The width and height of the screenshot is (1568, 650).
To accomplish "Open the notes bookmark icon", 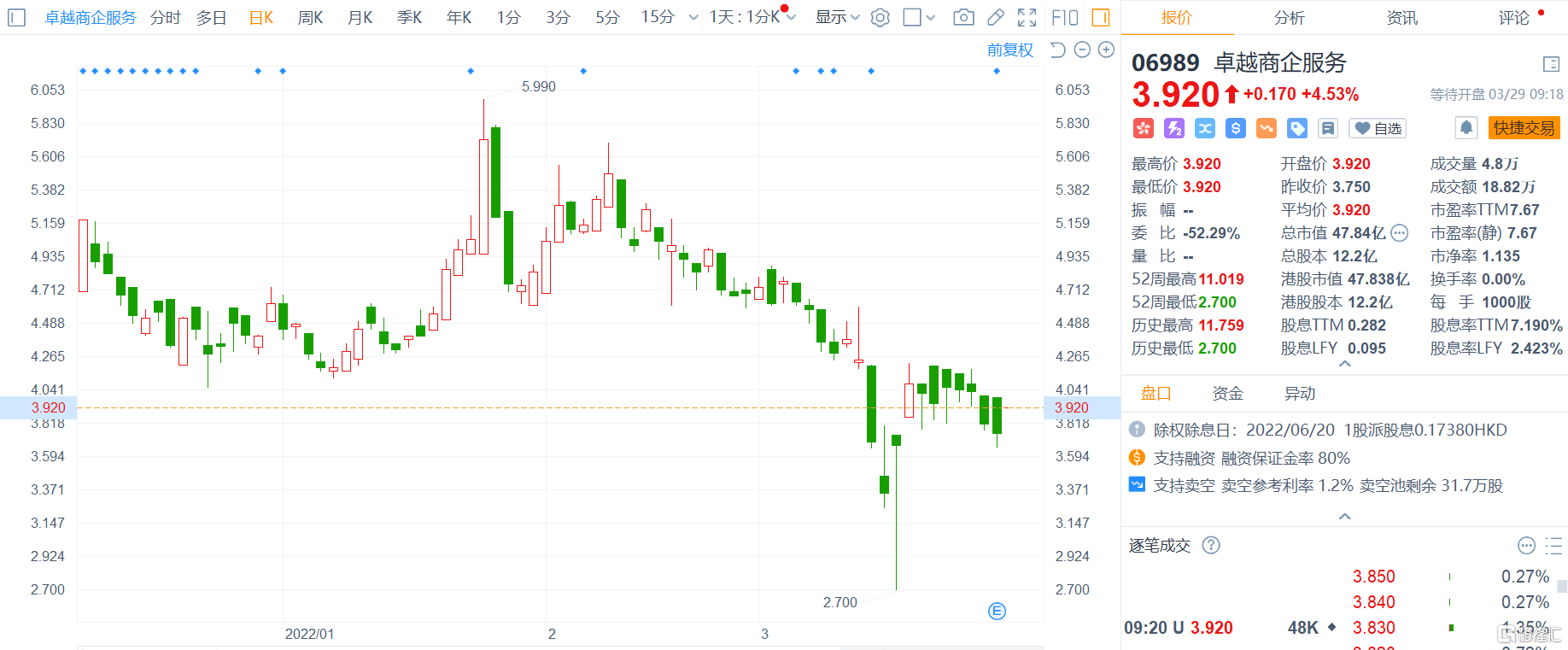I will 1328,128.
